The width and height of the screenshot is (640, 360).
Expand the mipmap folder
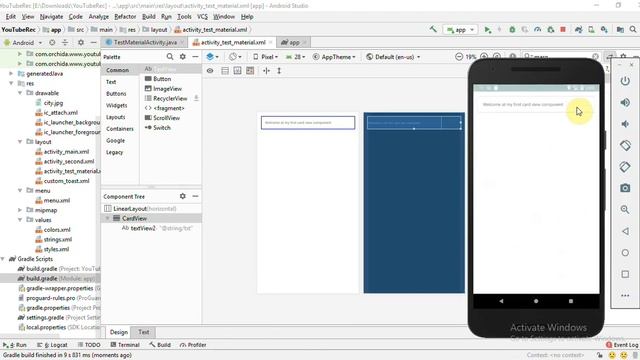point(20,210)
